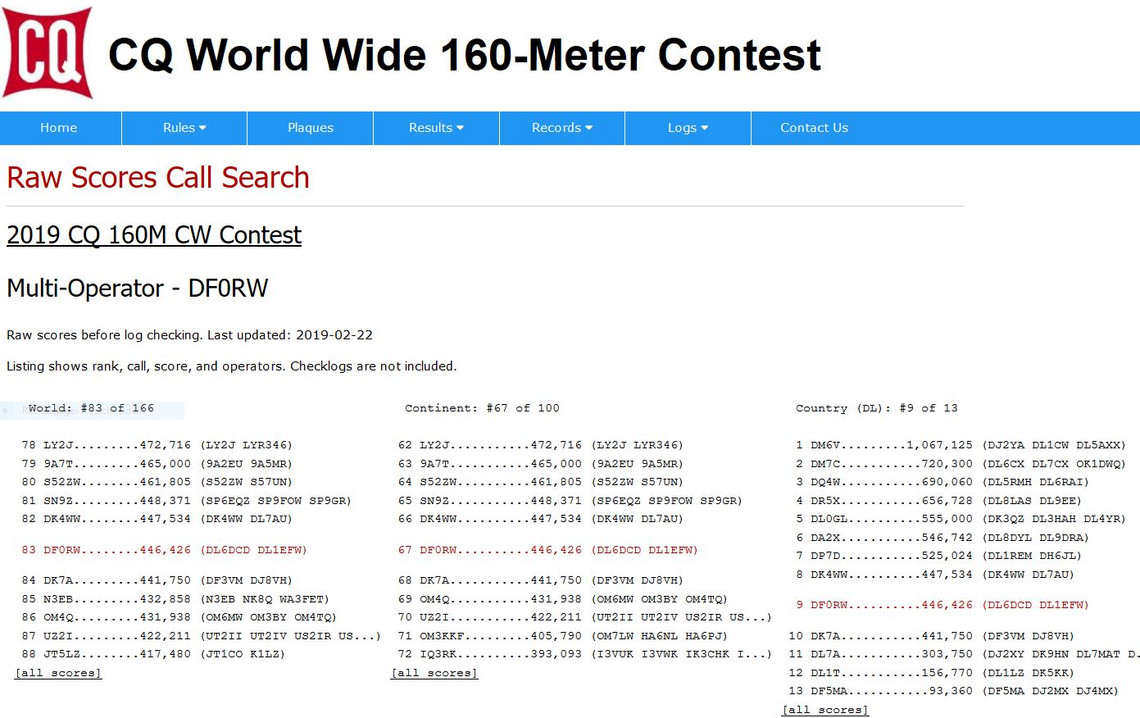
Task: Click World rank 80 S52ZW row
Action: [x=157, y=482]
